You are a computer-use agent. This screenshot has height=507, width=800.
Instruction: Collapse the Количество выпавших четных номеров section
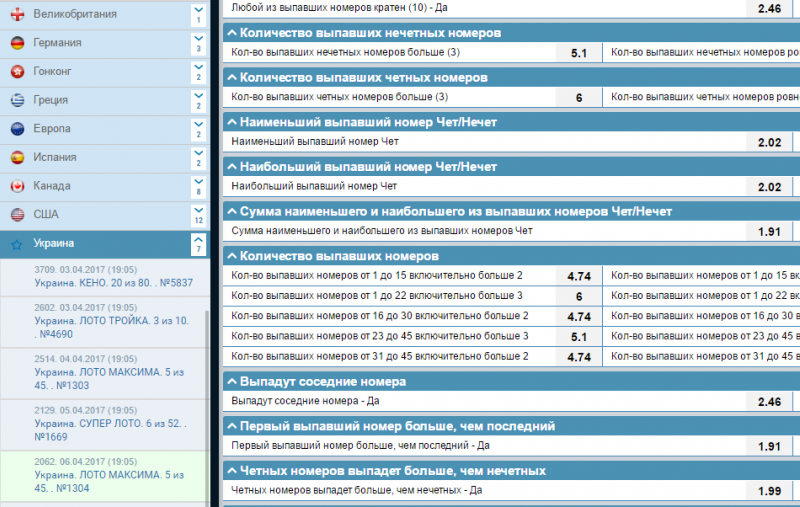pyautogui.click(x=232, y=78)
